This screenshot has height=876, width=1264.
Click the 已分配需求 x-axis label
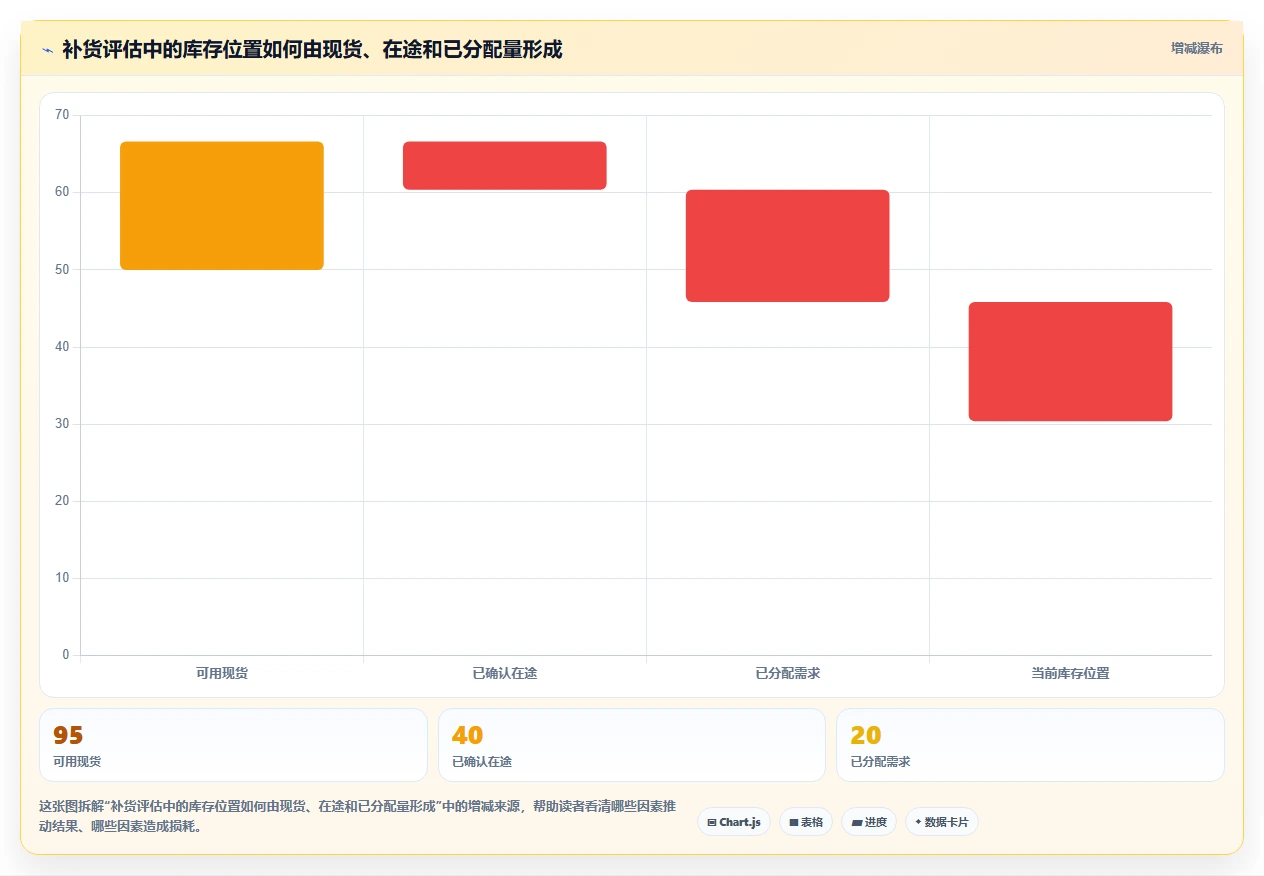coord(788,673)
